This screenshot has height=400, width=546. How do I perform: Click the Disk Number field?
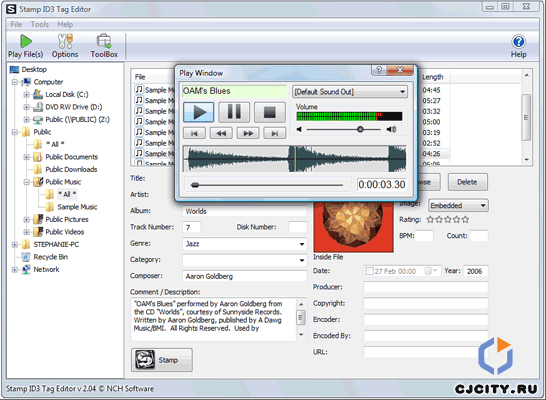click(x=298, y=227)
